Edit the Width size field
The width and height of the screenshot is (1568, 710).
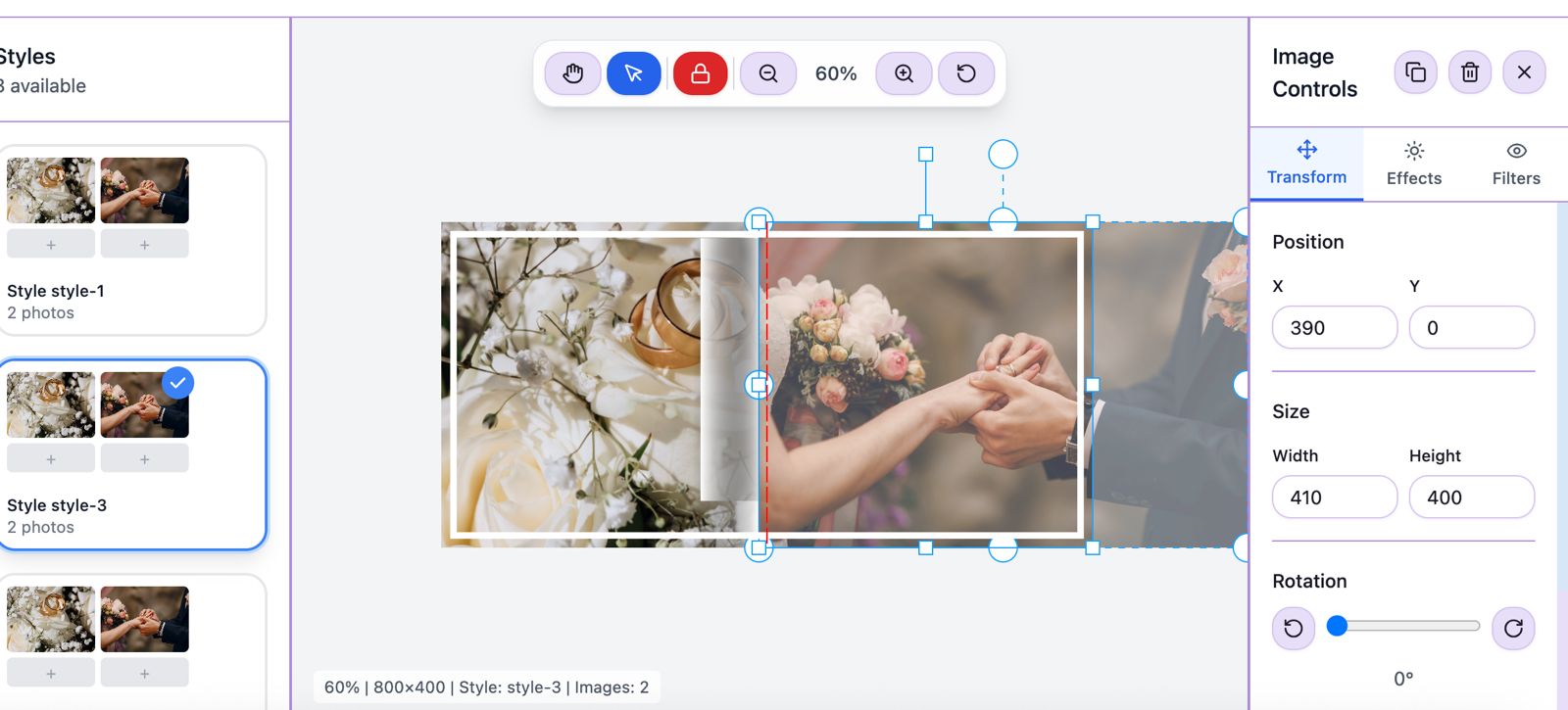click(1335, 497)
